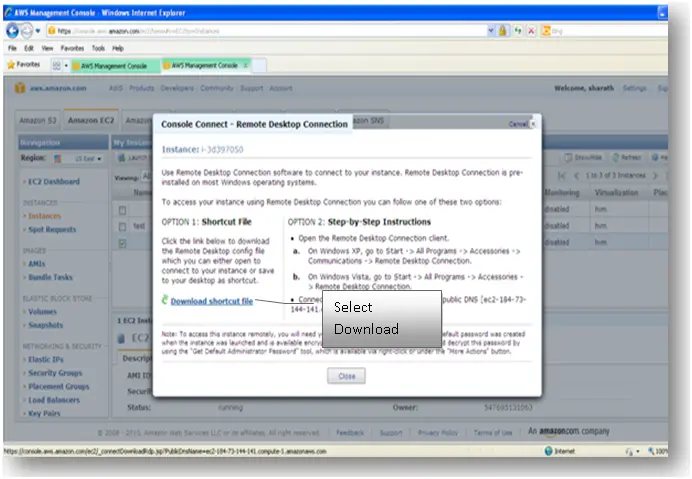Tick the checkbox in the 'test' instance row

point(122,226)
